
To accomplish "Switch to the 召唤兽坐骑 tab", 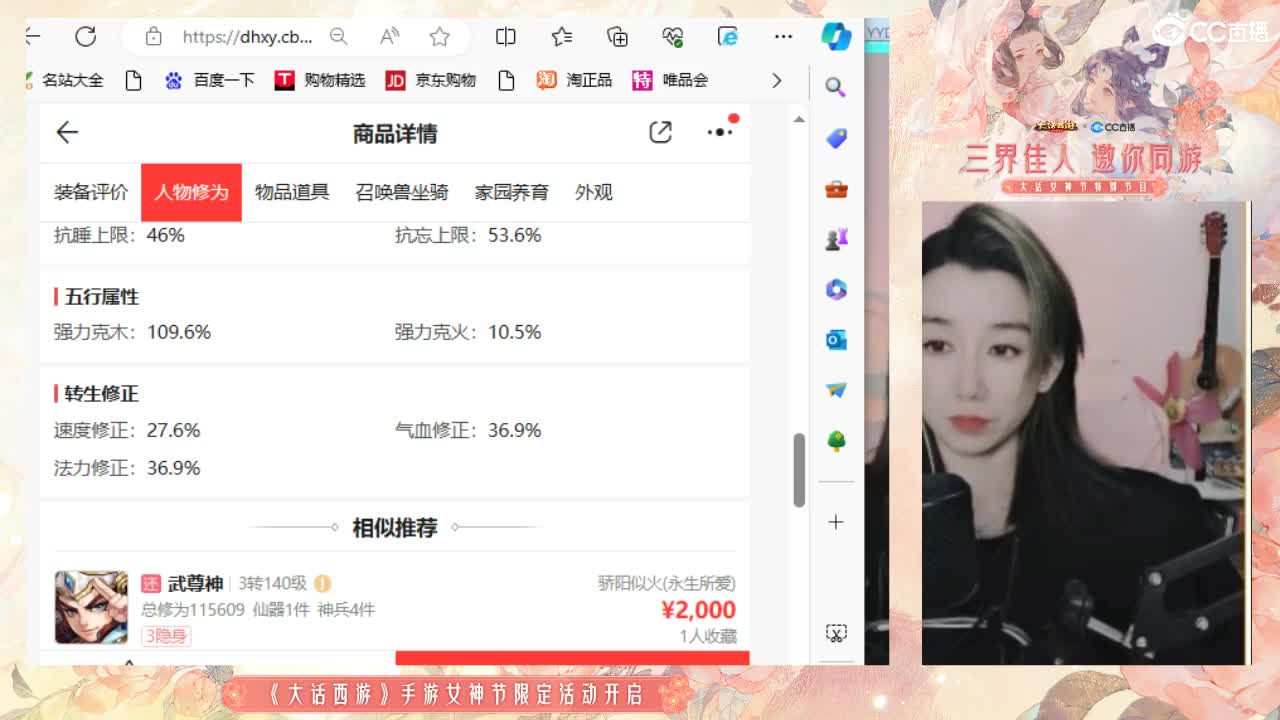I will (401, 192).
